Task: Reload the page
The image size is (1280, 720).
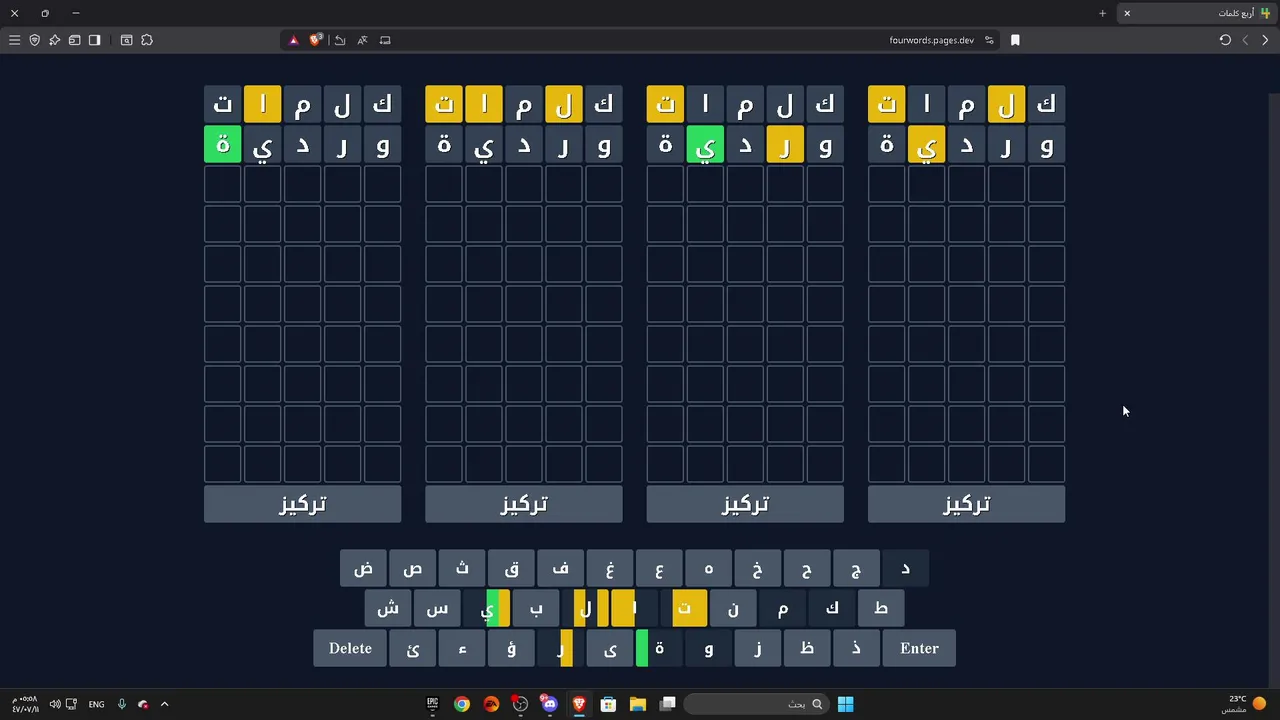Action: point(1225,40)
